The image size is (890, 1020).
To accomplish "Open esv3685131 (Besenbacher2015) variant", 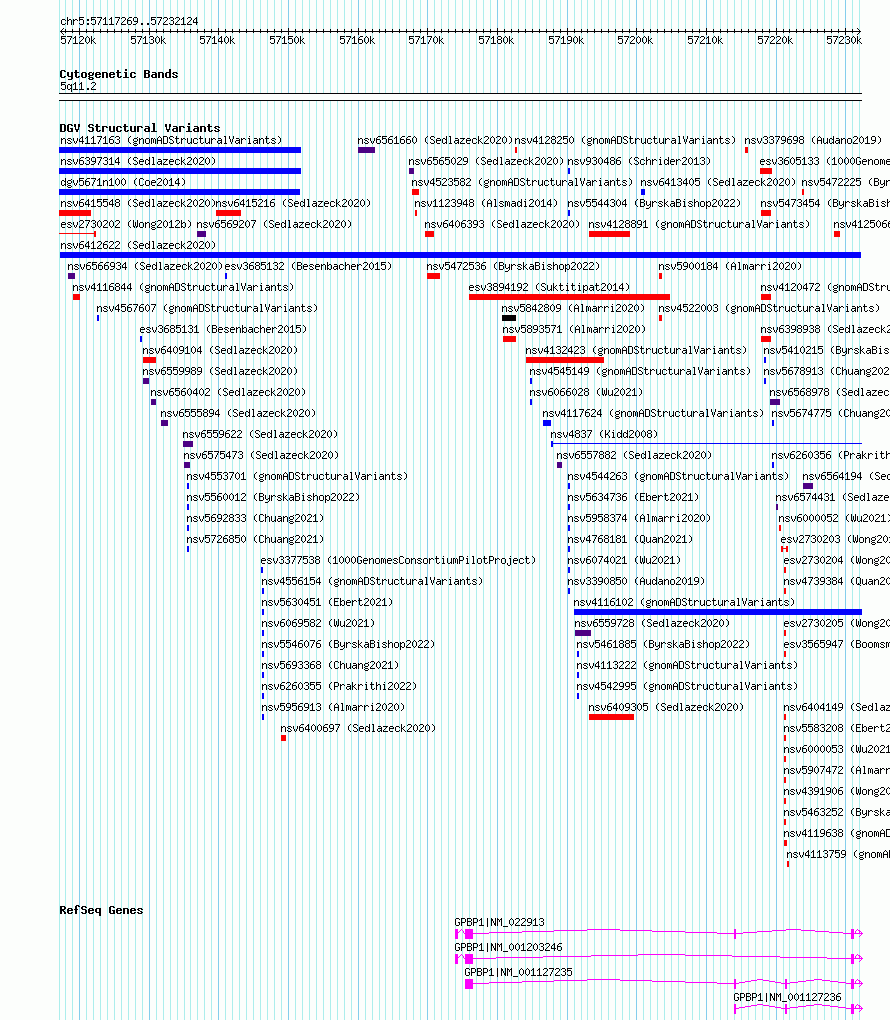I will click(223, 329).
